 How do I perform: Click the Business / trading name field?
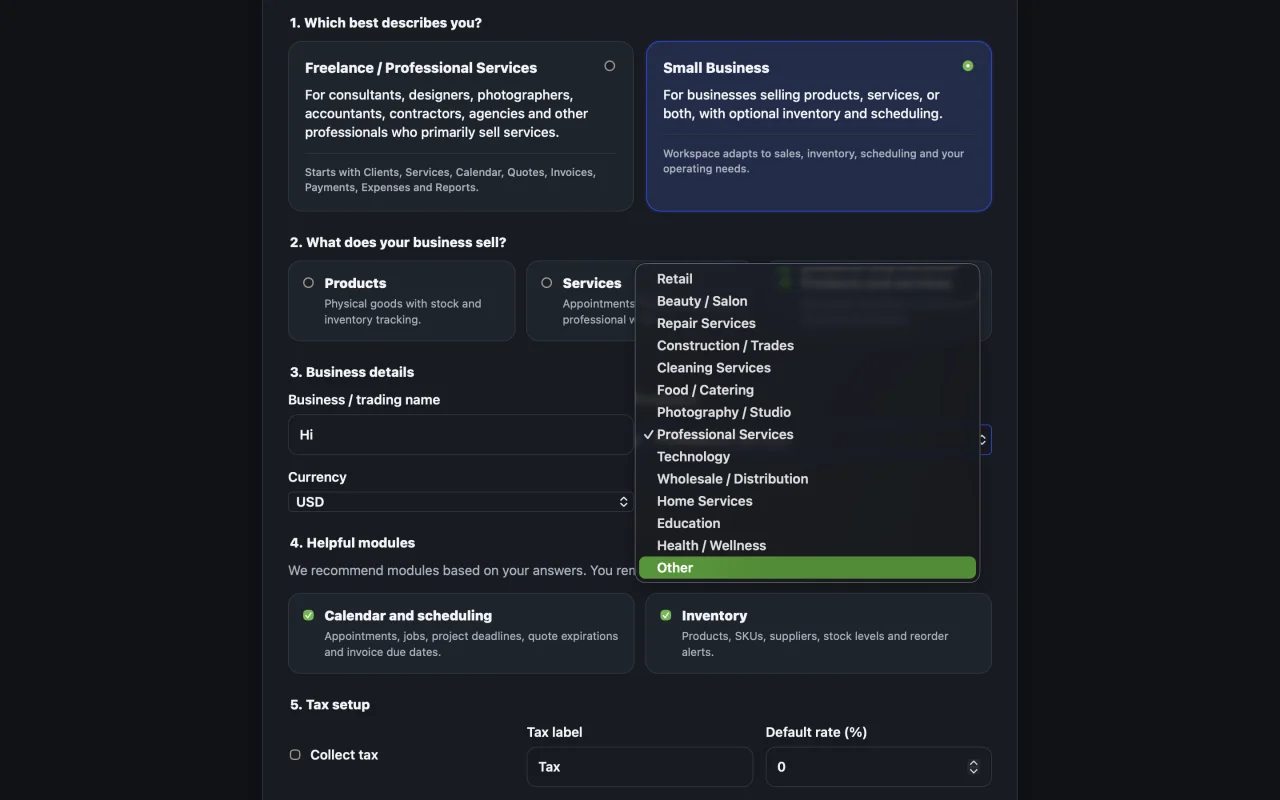click(461, 435)
